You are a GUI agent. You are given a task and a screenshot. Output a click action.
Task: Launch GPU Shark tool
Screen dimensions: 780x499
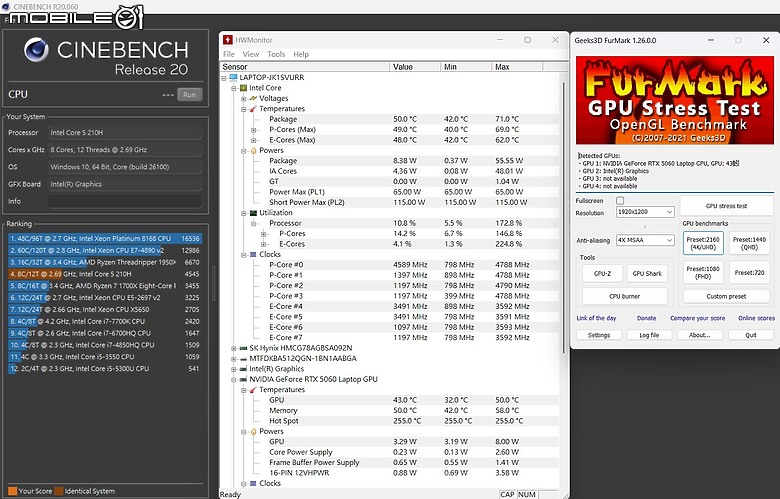[647, 274]
